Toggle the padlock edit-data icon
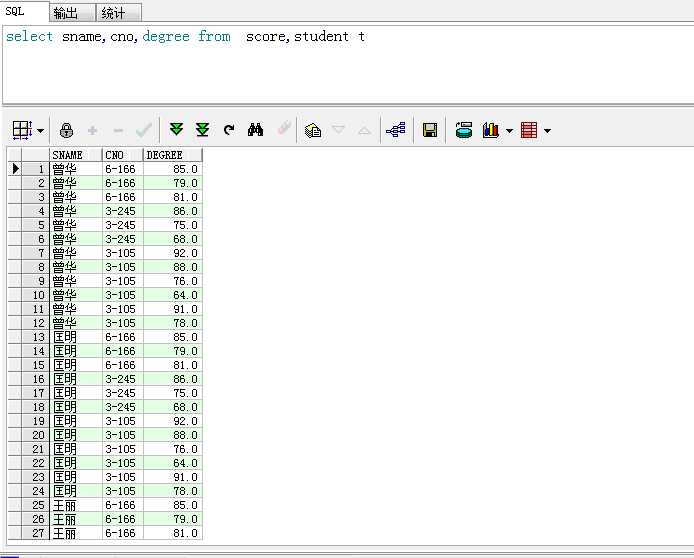Screen dimensions: 694x558 [66, 131]
